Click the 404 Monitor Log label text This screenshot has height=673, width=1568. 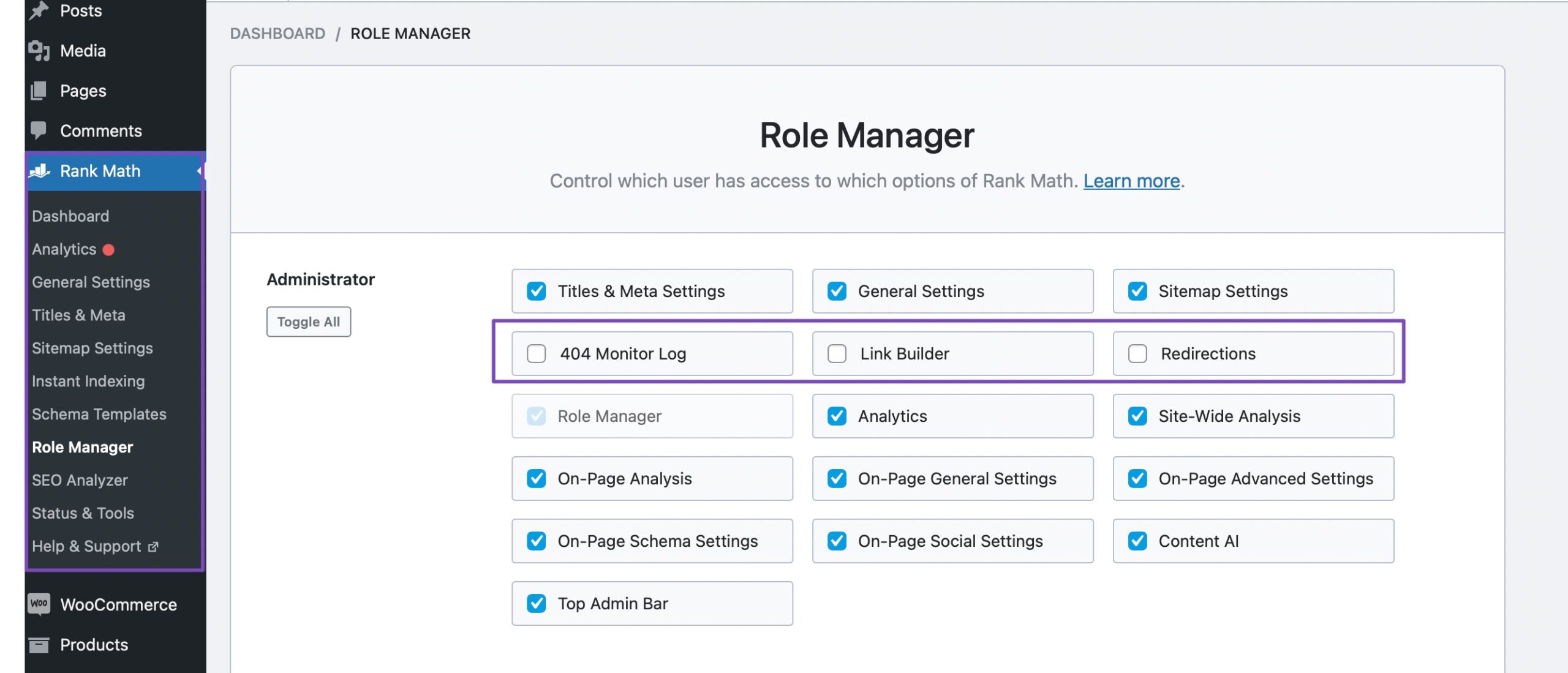pos(623,353)
